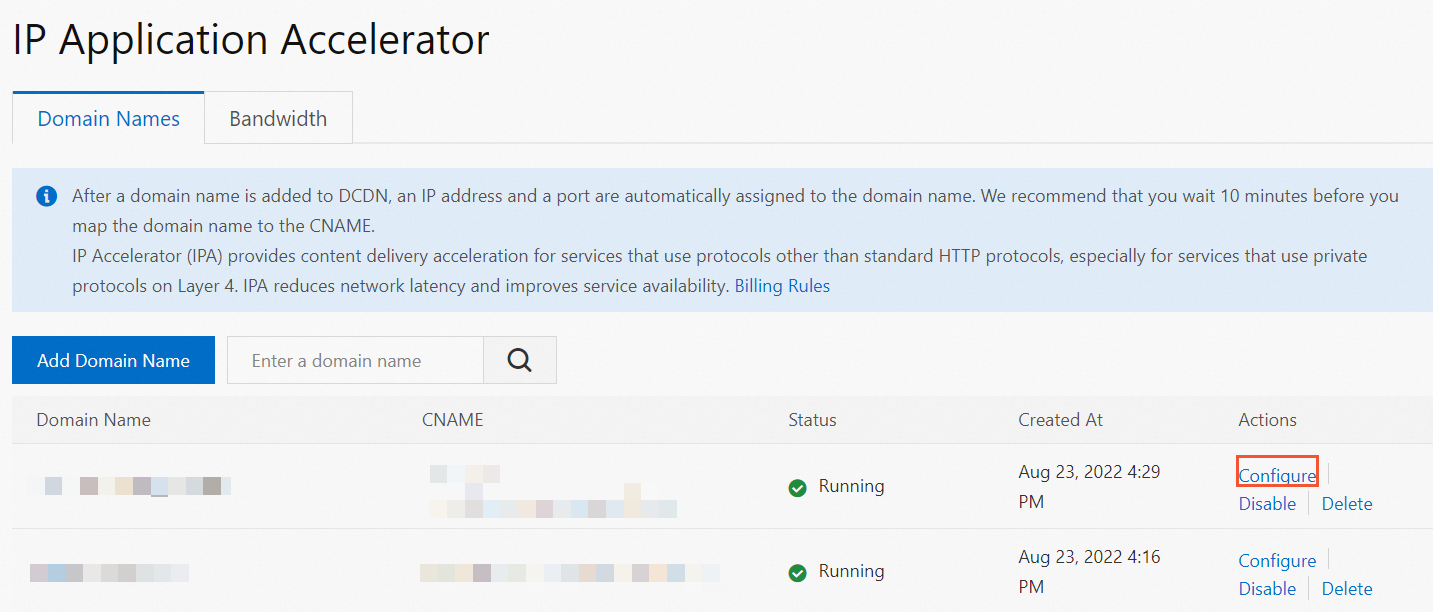Click second row green Running status icon
Viewport: 1433px width, 612px height.
(797, 572)
